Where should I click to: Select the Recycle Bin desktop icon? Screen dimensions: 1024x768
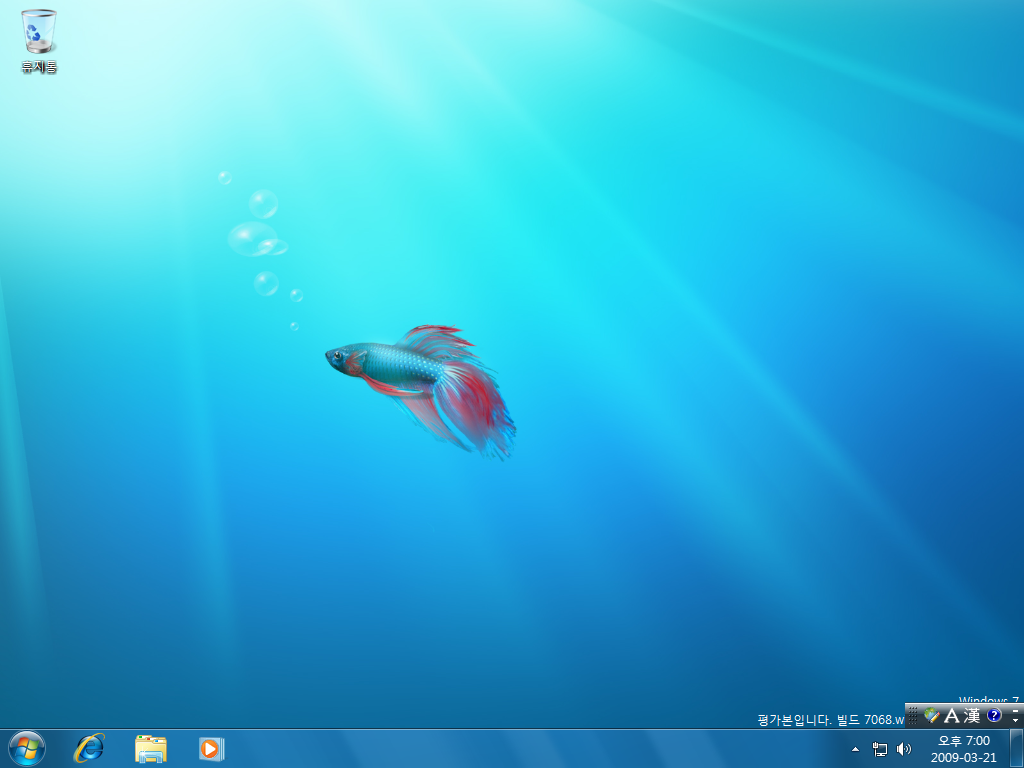39,32
